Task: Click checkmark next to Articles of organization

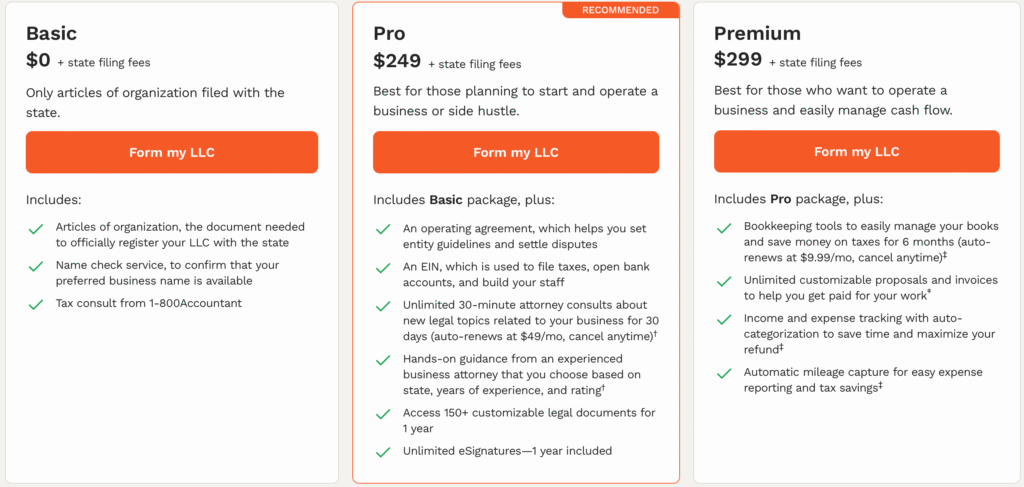Action: pos(36,229)
